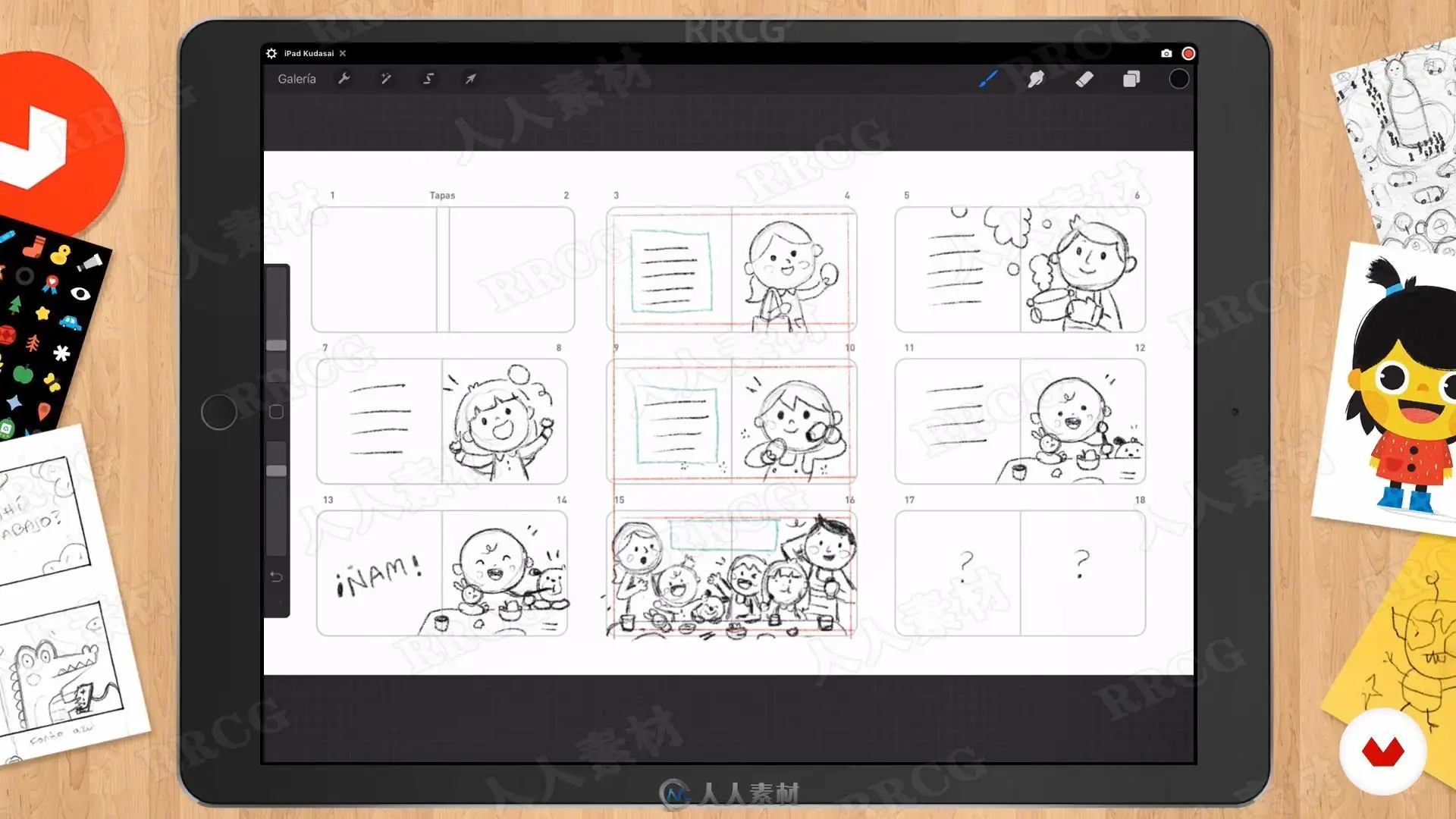Activate the Transform arrow tool
This screenshot has height=819, width=1456.
click(x=470, y=79)
